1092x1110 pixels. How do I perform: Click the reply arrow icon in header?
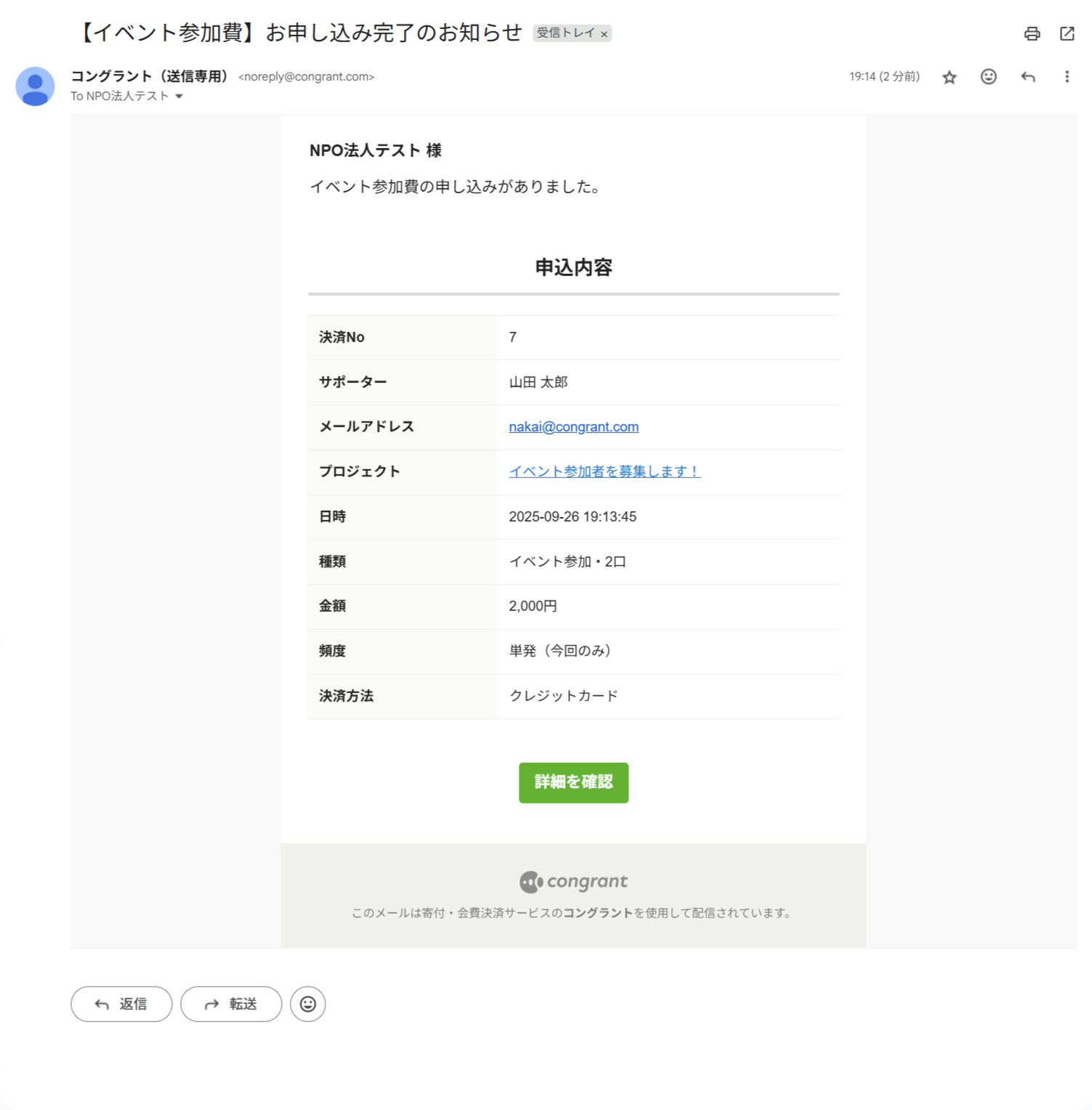1027,77
